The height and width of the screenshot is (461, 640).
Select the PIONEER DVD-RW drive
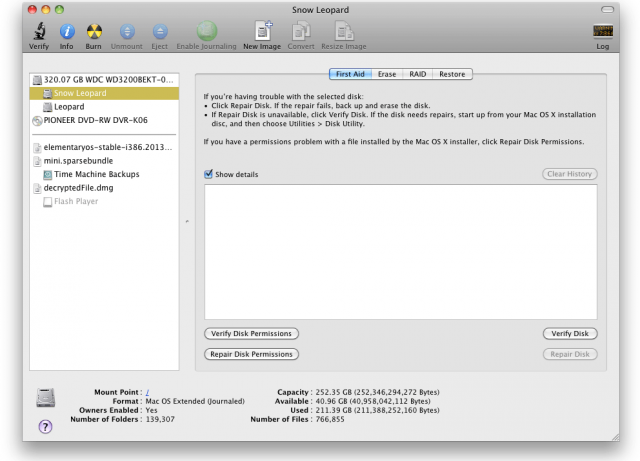104,120
